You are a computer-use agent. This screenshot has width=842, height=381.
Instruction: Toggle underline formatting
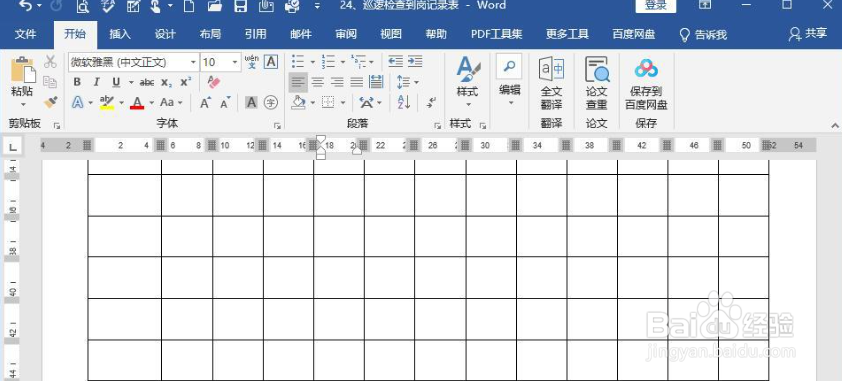(116, 82)
